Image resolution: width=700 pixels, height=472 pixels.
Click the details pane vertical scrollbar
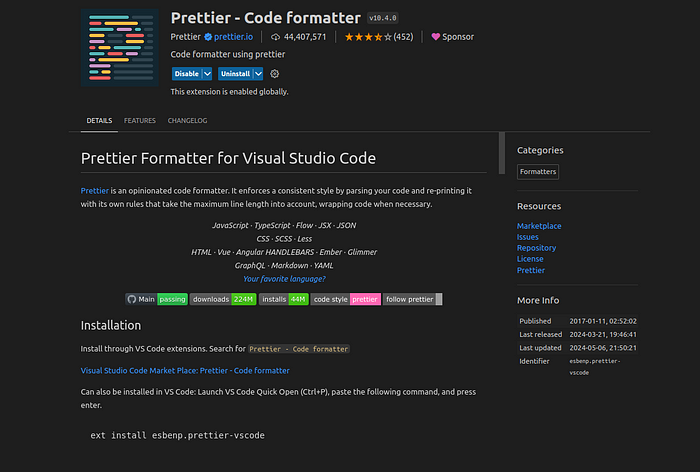[x=502, y=153]
